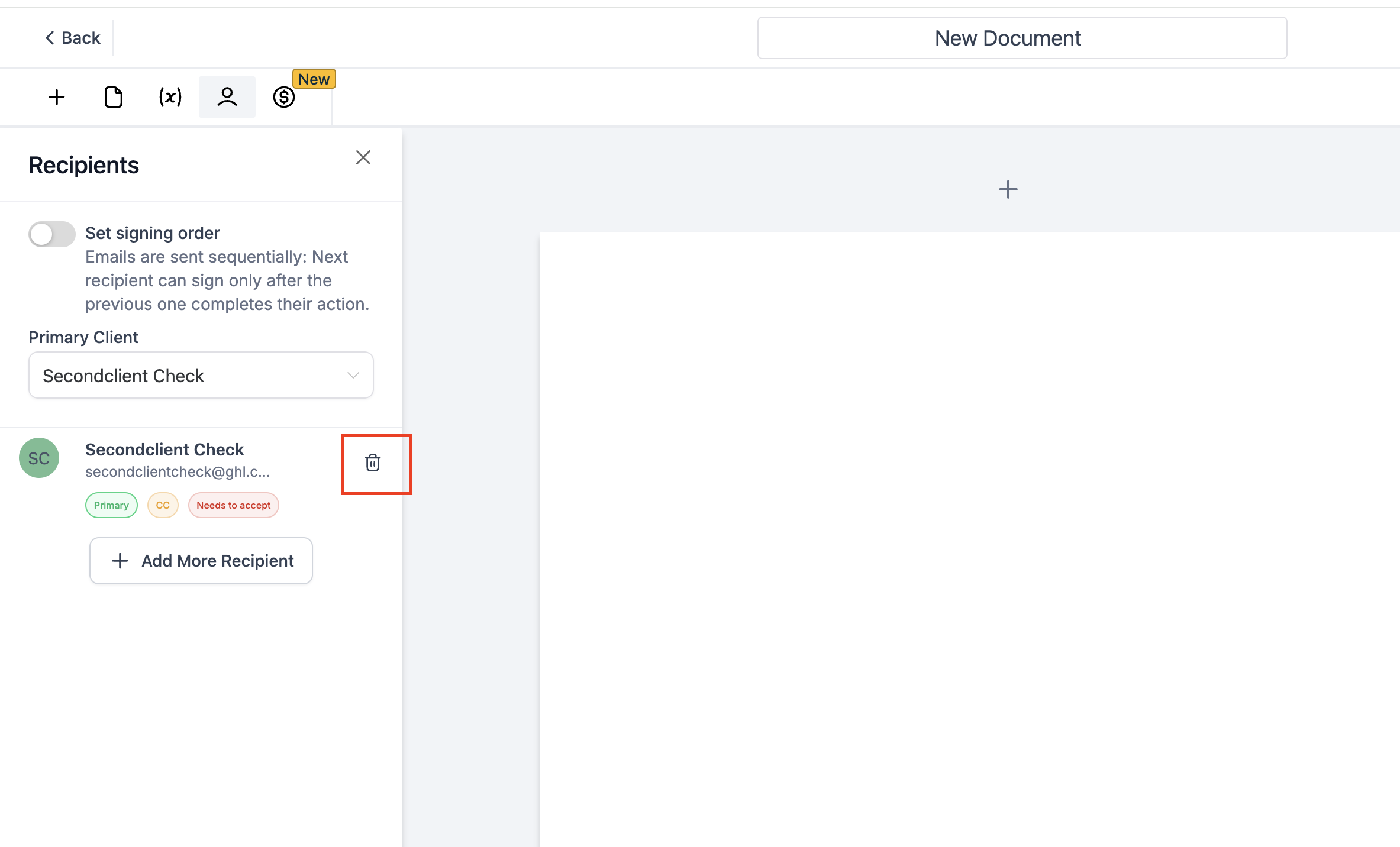The width and height of the screenshot is (1400, 847).
Task: Open the pages document icon
Action: 113,97
